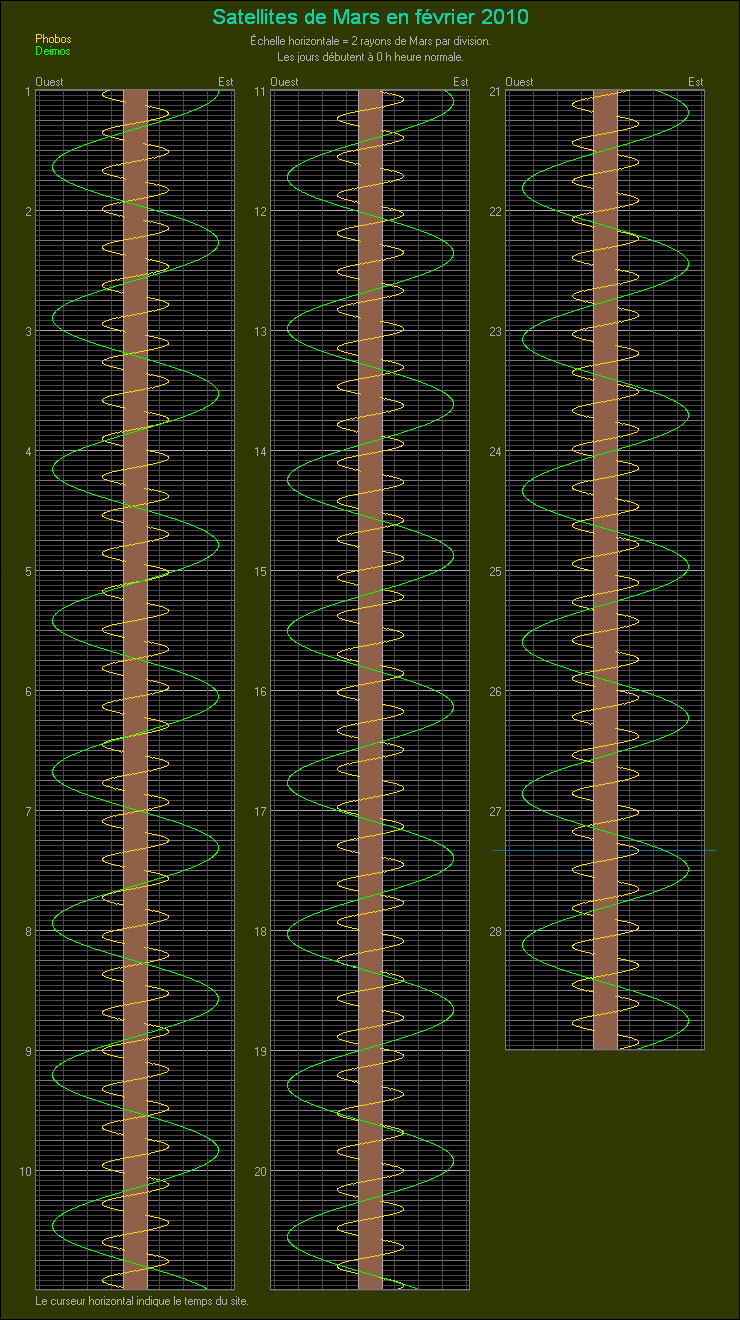Click day label 17
Image resolution: width=740 pixels, height=1320 pixels.
click(x=259, y=812)
